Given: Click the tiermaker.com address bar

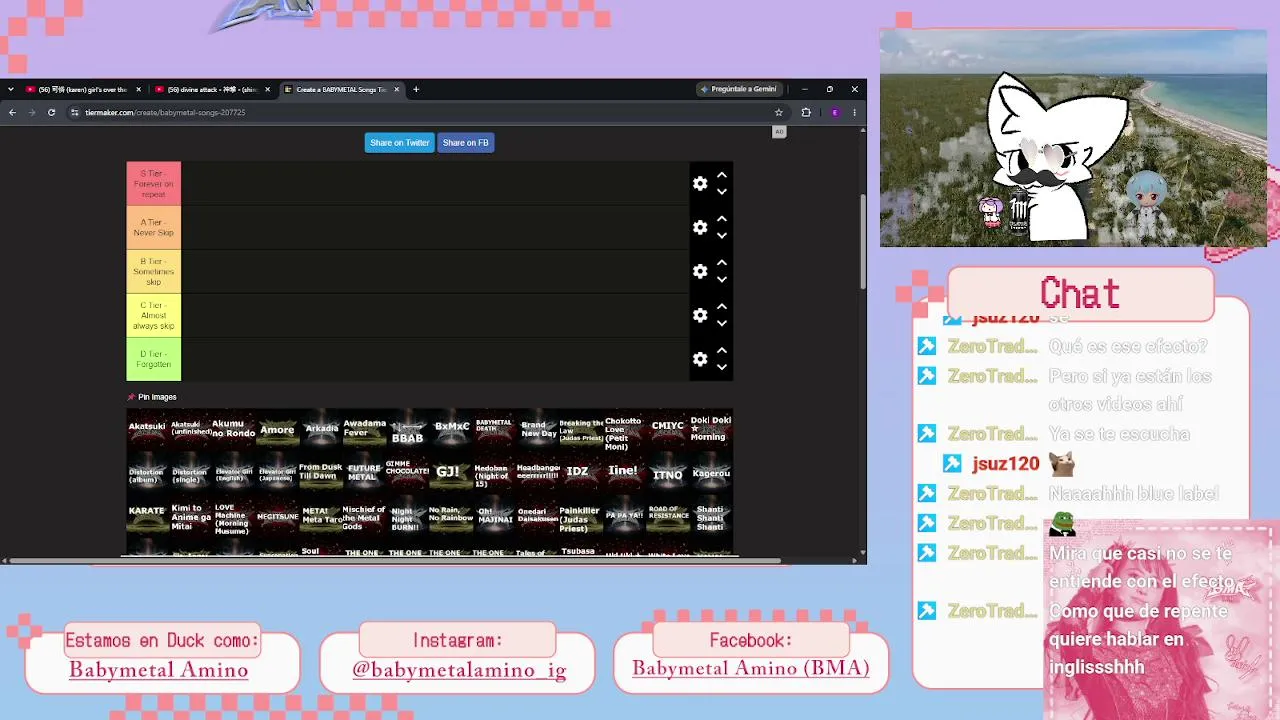Looking at the screenshot, I should point(420,113).
